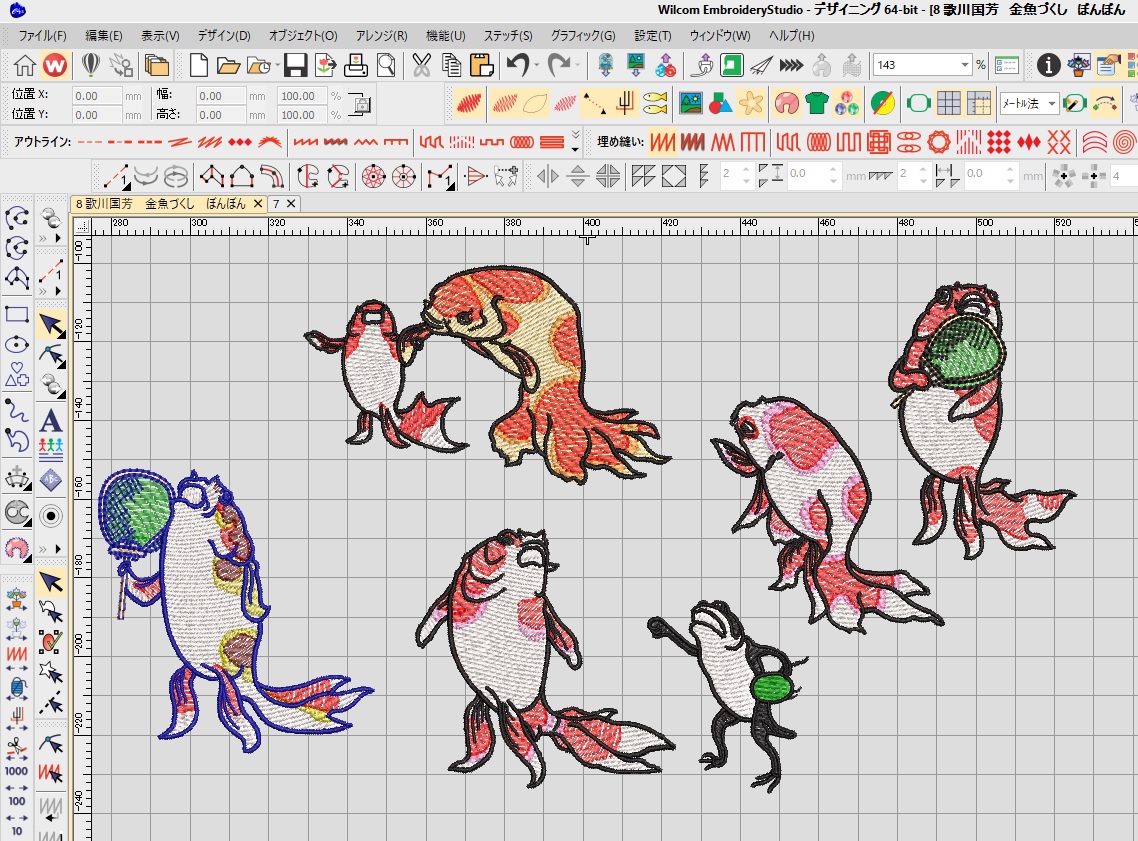This screenshot has height=841, width=1138.
Task: Open the ヘルプ(H) menu
Action: (791, 36)
